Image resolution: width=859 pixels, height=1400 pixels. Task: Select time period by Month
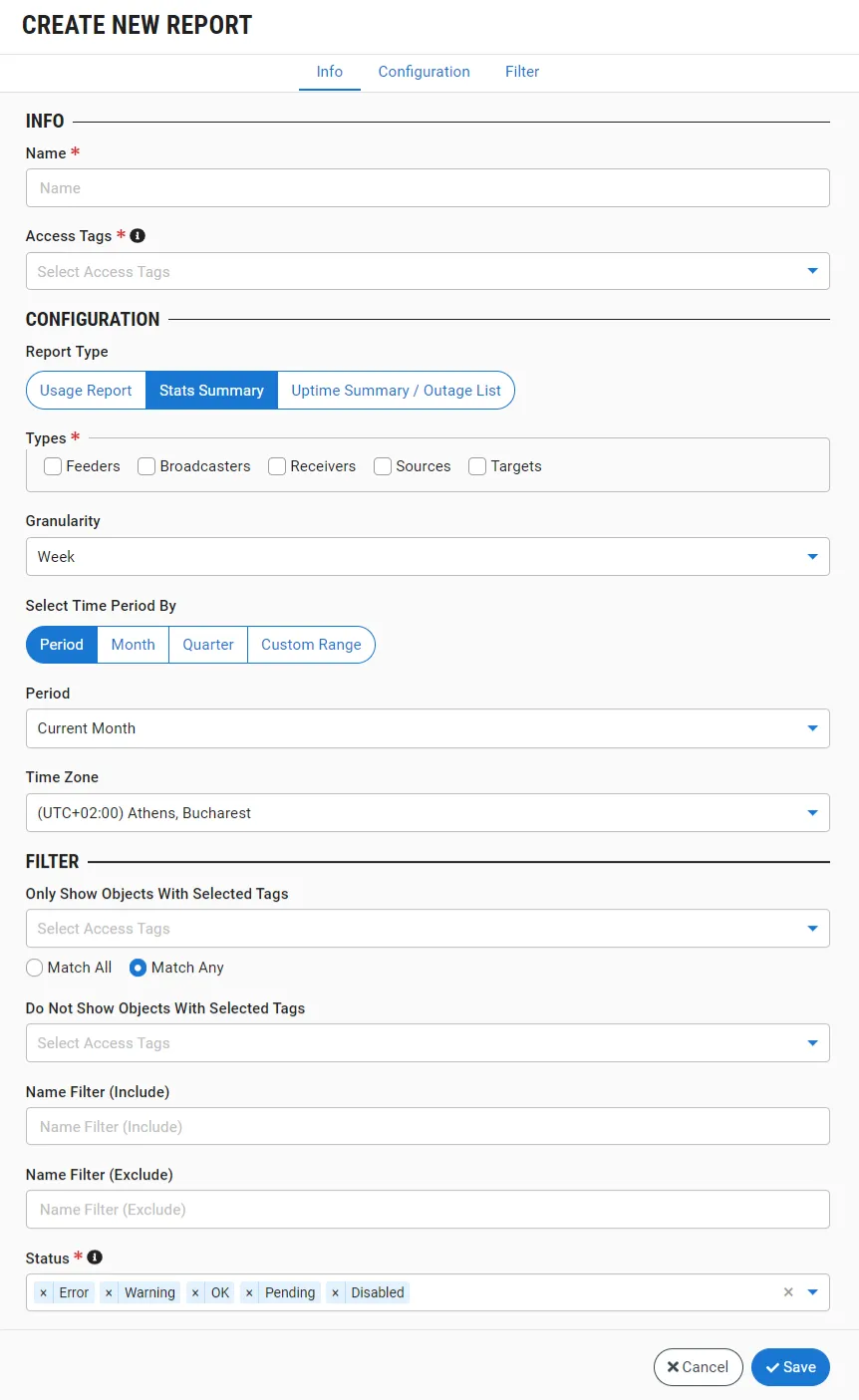point(134,645)
